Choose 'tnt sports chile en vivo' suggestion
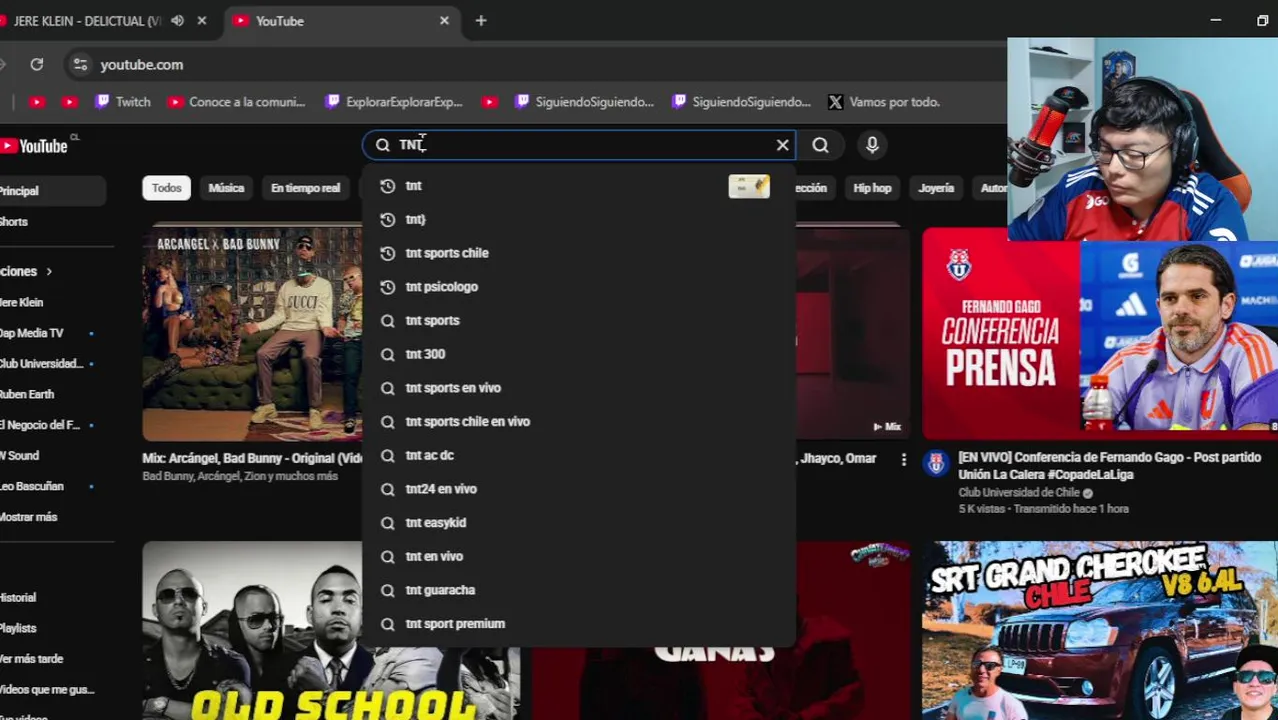This screenshot has height=720, width=1278. pyautogui.click(x=579, y=421)
